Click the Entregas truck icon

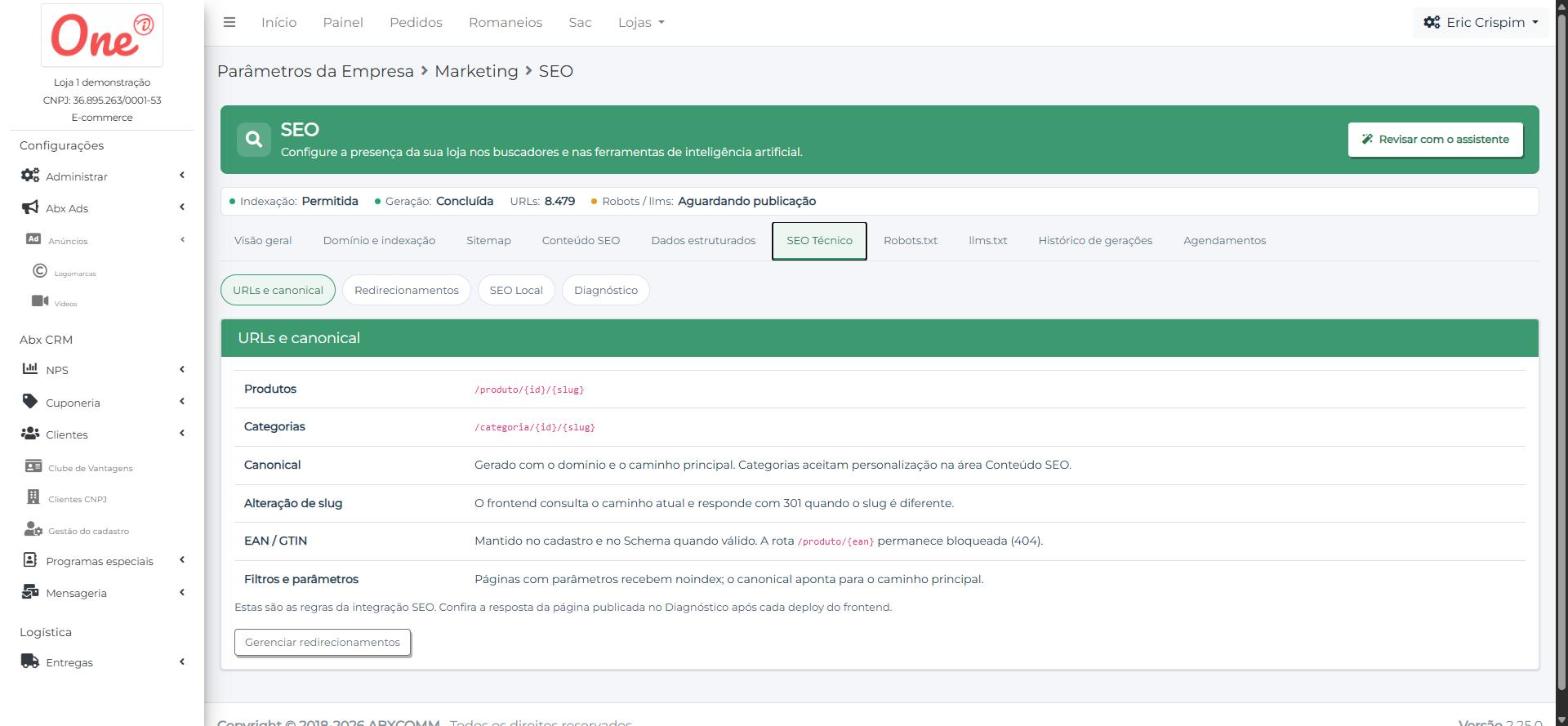30,661
